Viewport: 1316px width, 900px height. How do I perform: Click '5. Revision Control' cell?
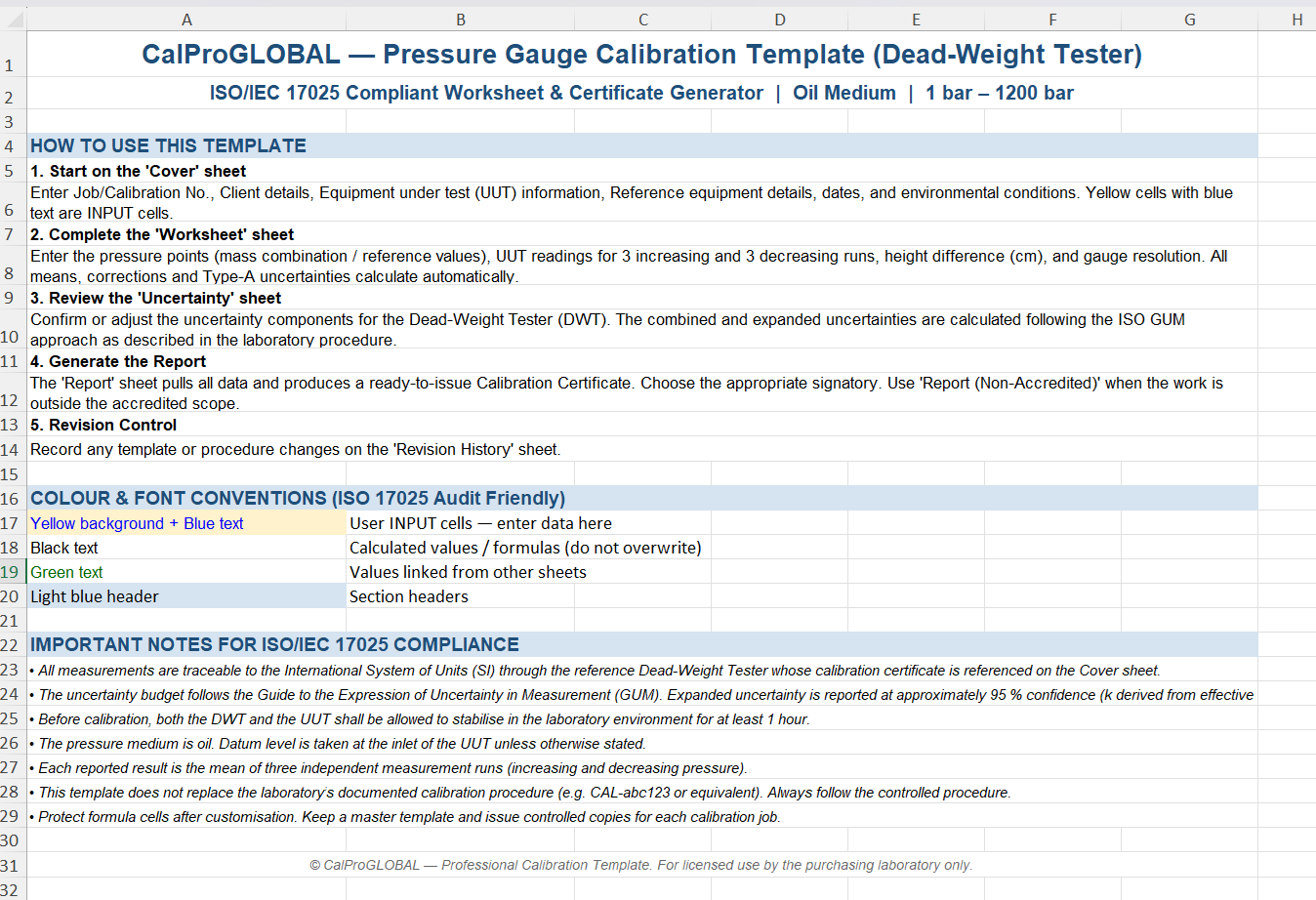pyautogui.click(x=642, y=425)
